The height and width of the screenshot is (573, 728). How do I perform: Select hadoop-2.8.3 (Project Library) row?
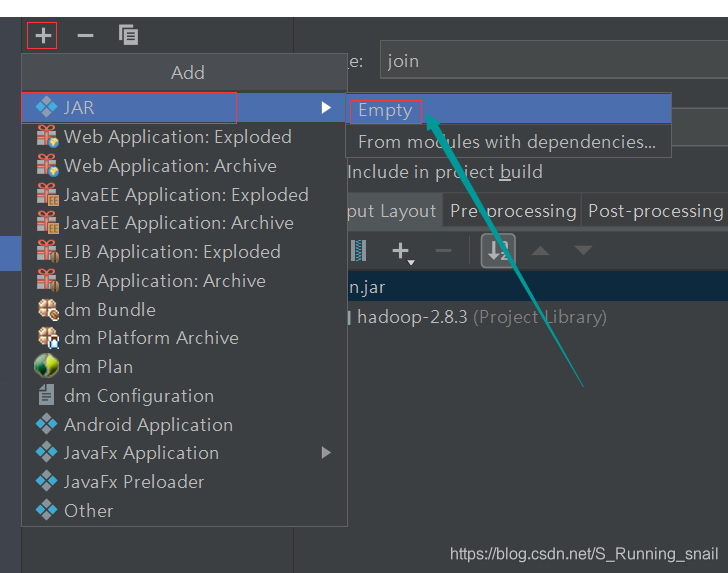538,317
